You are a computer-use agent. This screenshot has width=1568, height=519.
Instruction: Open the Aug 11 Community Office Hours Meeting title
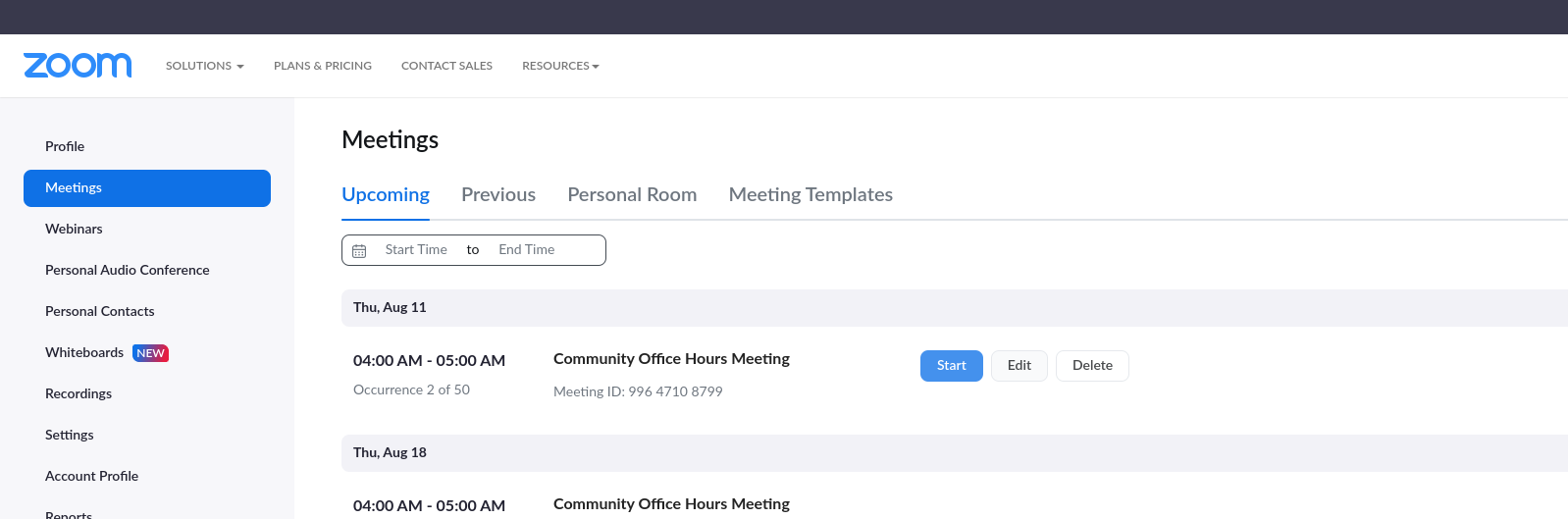point(671,359)
